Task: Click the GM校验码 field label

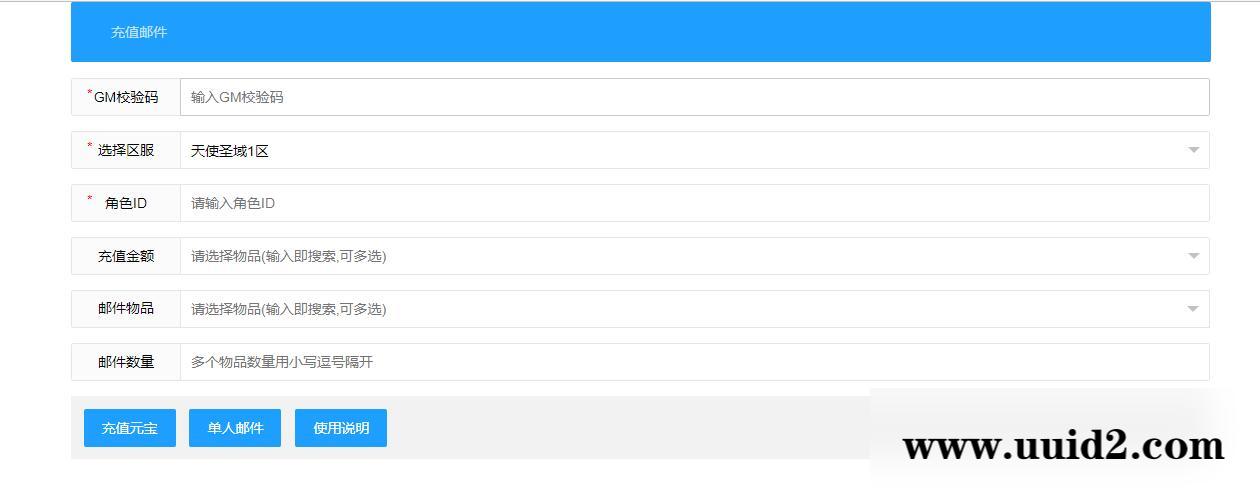Action: tap(126, 97)
